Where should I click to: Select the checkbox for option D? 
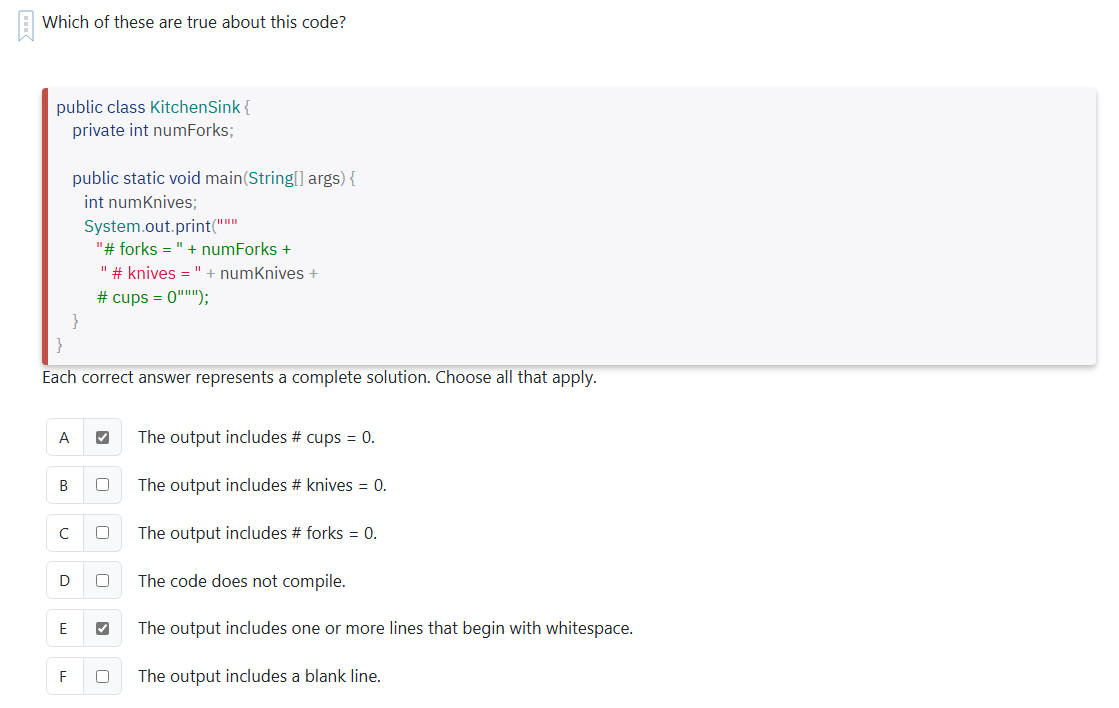coord(101,580)
